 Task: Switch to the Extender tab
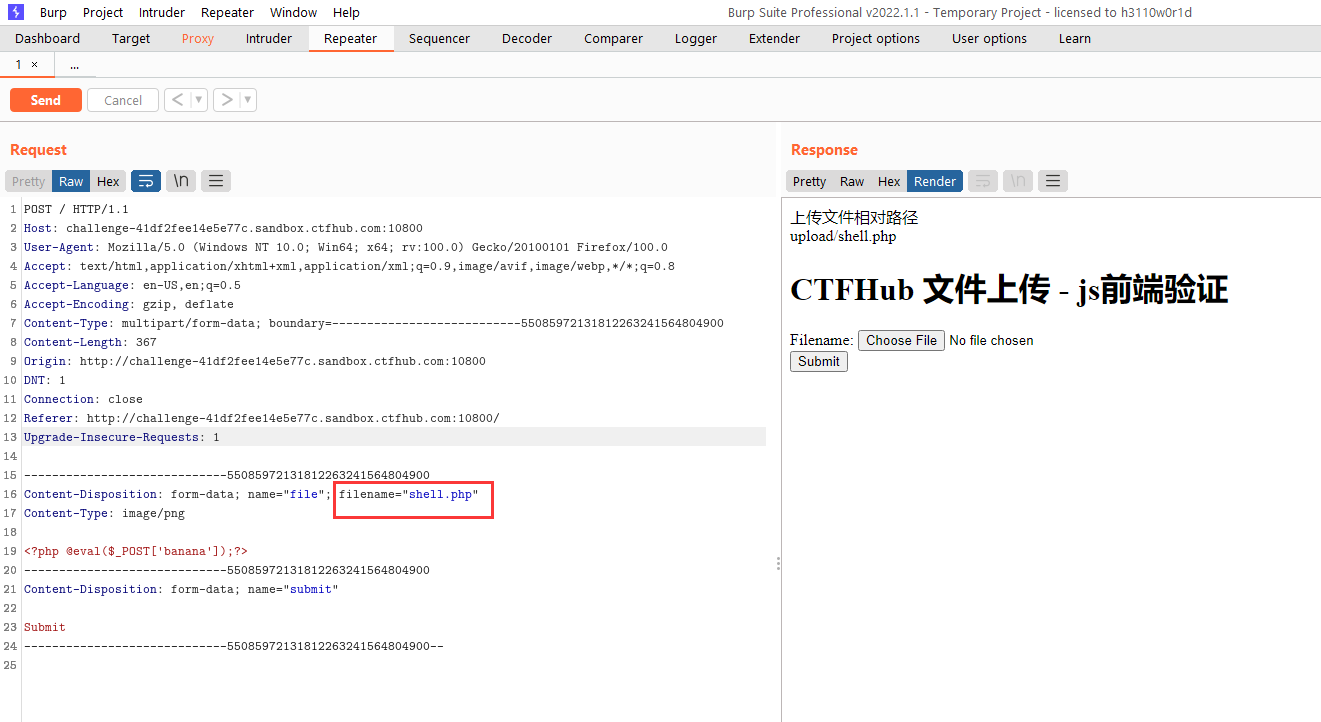[x=774, y=38]
